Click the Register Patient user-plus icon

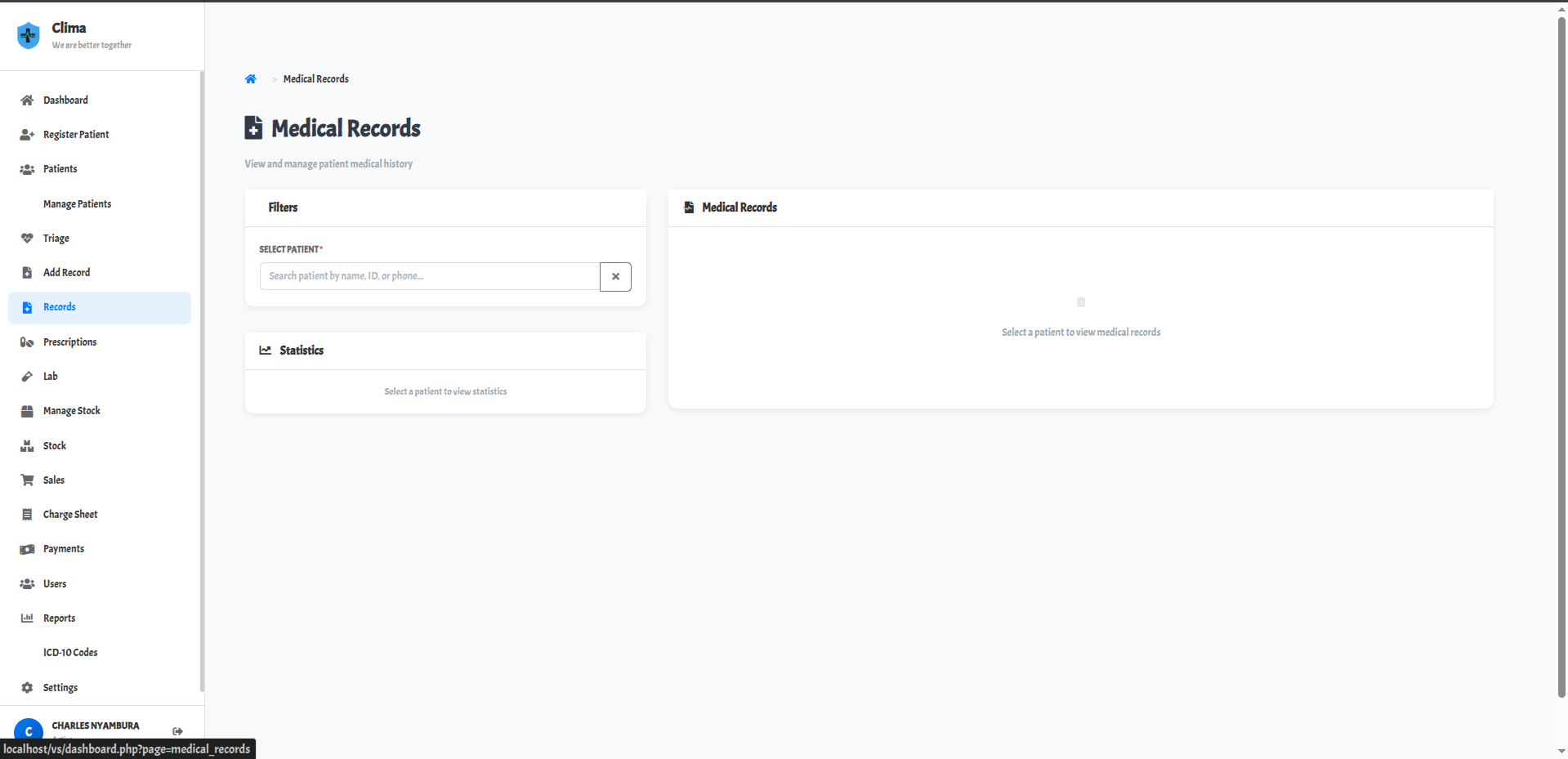click(x=27, y=135)
